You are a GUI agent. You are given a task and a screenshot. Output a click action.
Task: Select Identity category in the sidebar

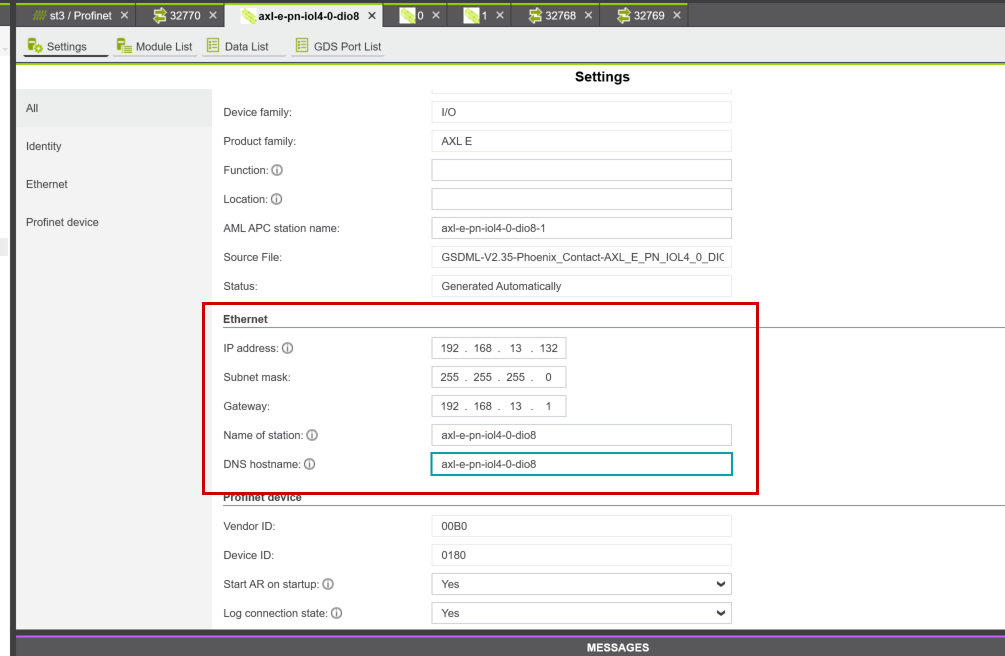(44, 147)
